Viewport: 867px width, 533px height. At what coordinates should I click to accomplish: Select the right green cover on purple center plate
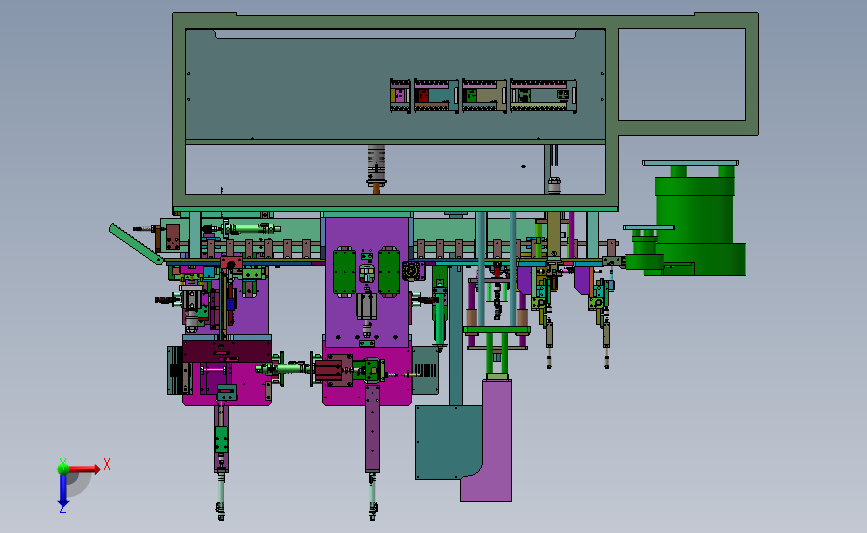point(389,271)
